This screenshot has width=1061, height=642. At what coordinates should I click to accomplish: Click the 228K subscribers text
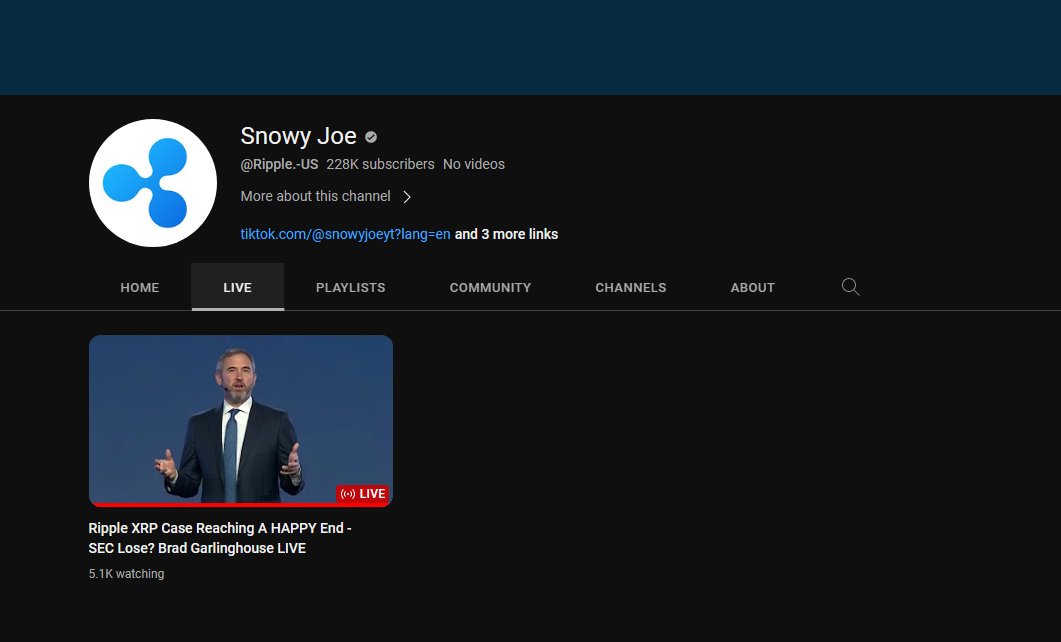(380, 164)
